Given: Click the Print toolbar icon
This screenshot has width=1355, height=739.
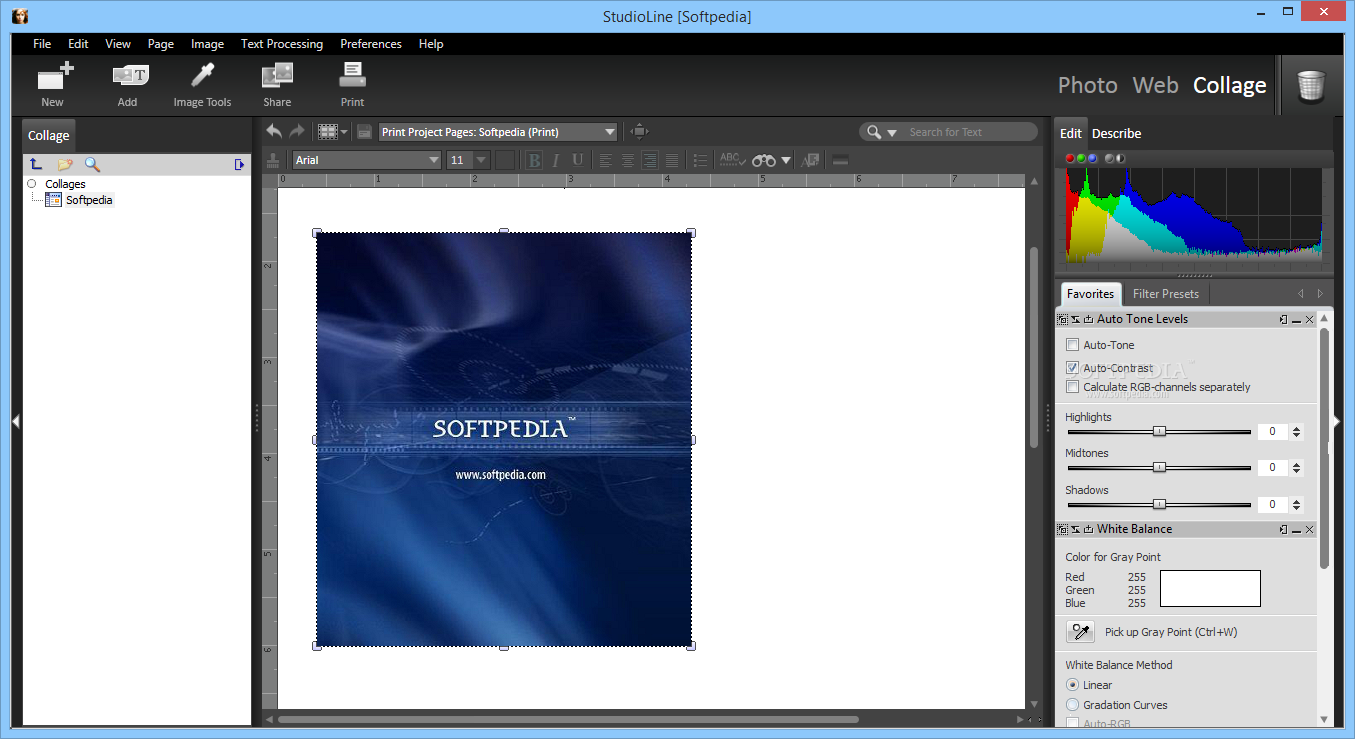Looking at the screenshot, I should [353, 76].
